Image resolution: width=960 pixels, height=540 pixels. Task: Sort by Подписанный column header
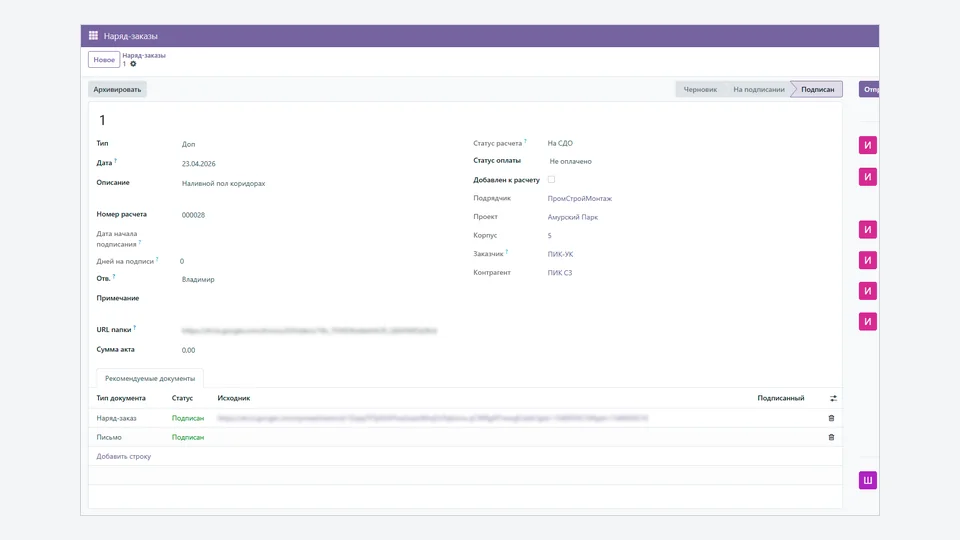tap(781, 398)
